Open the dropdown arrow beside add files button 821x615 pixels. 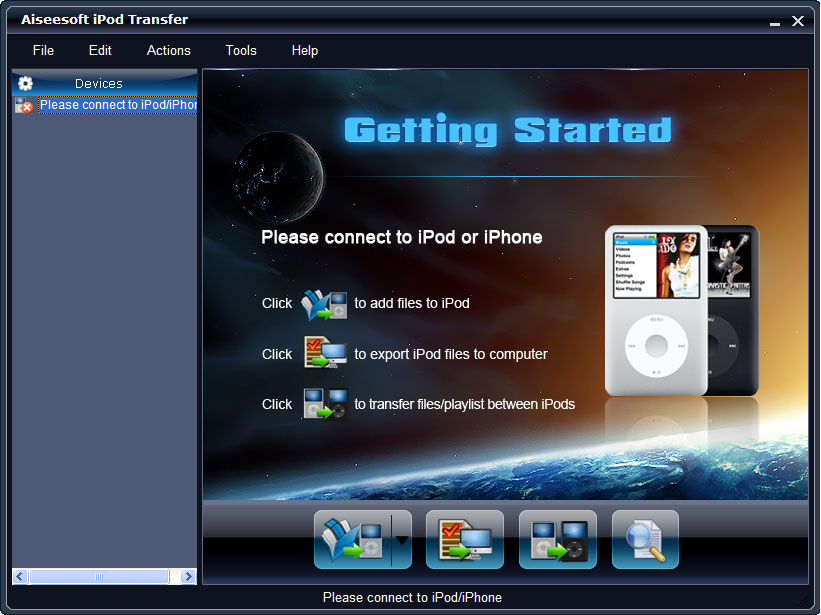point(402,540)
